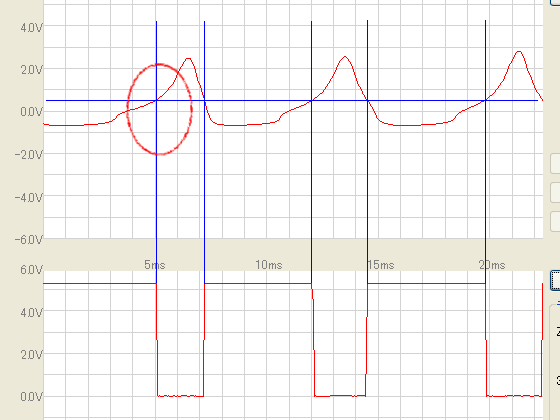Click the lower graph's 2.0V label

pos(31,355)
